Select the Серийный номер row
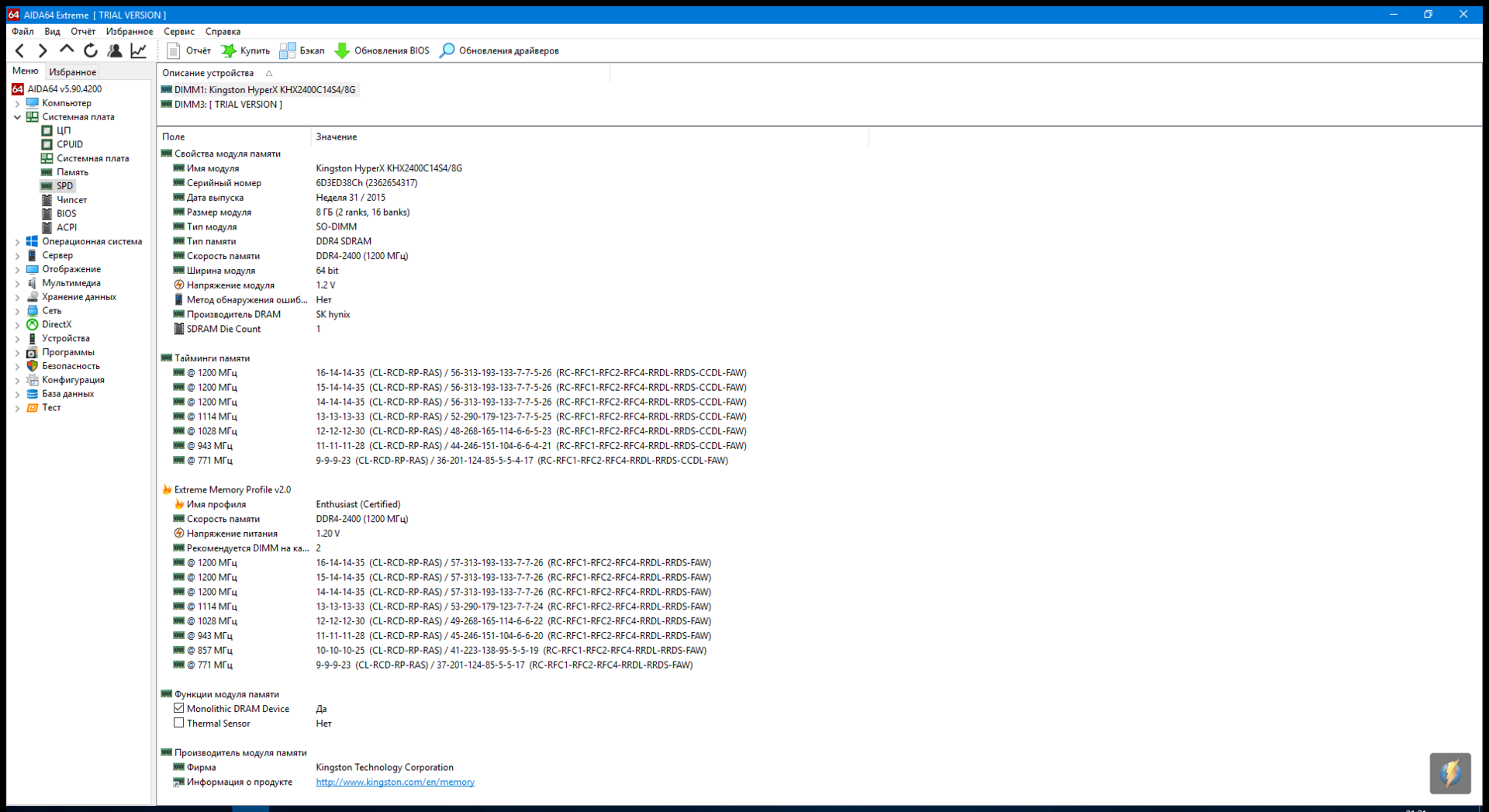 pyautogui.click(x=295, y=184)
